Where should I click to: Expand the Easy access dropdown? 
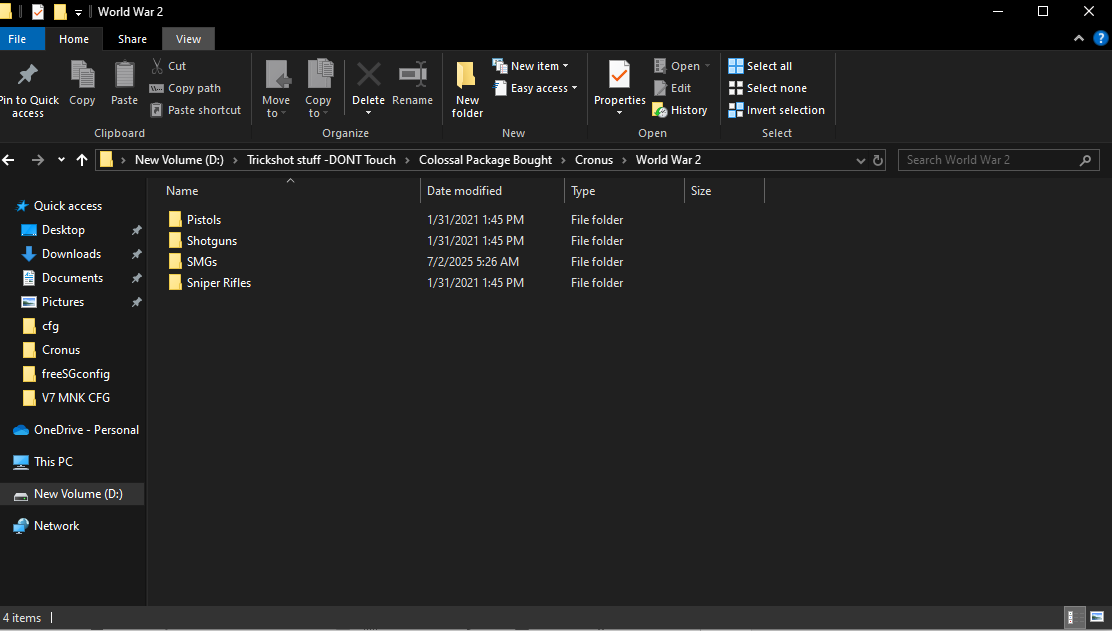(574, 88)
